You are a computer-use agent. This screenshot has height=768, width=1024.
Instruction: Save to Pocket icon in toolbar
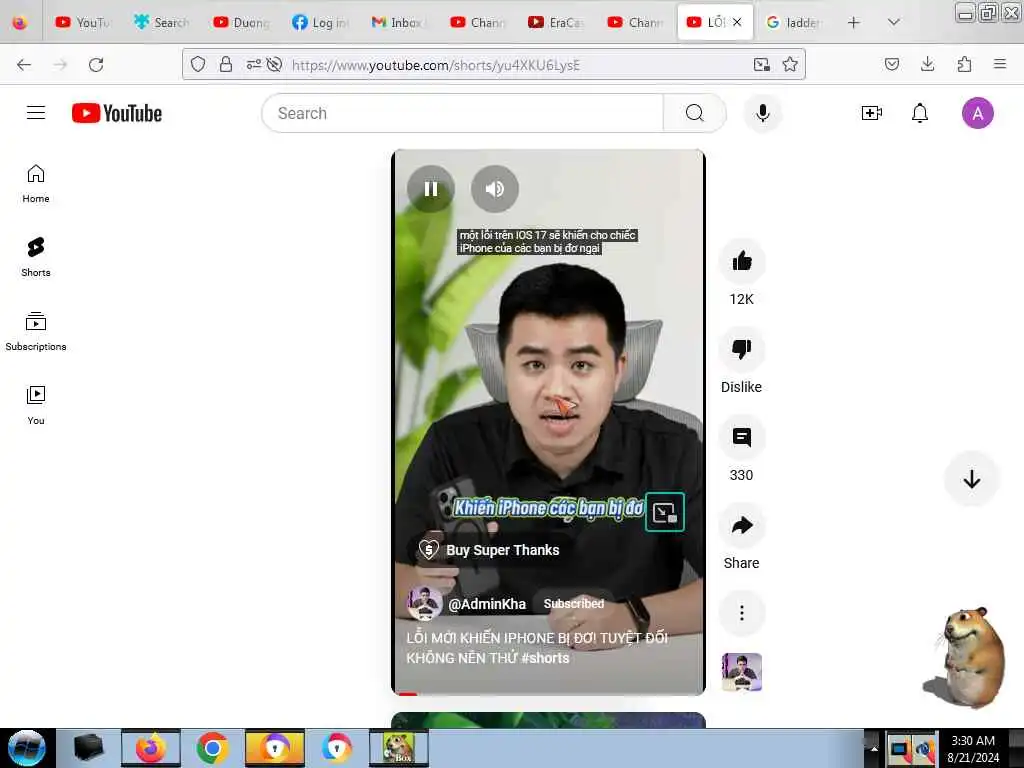pos(891,65)
